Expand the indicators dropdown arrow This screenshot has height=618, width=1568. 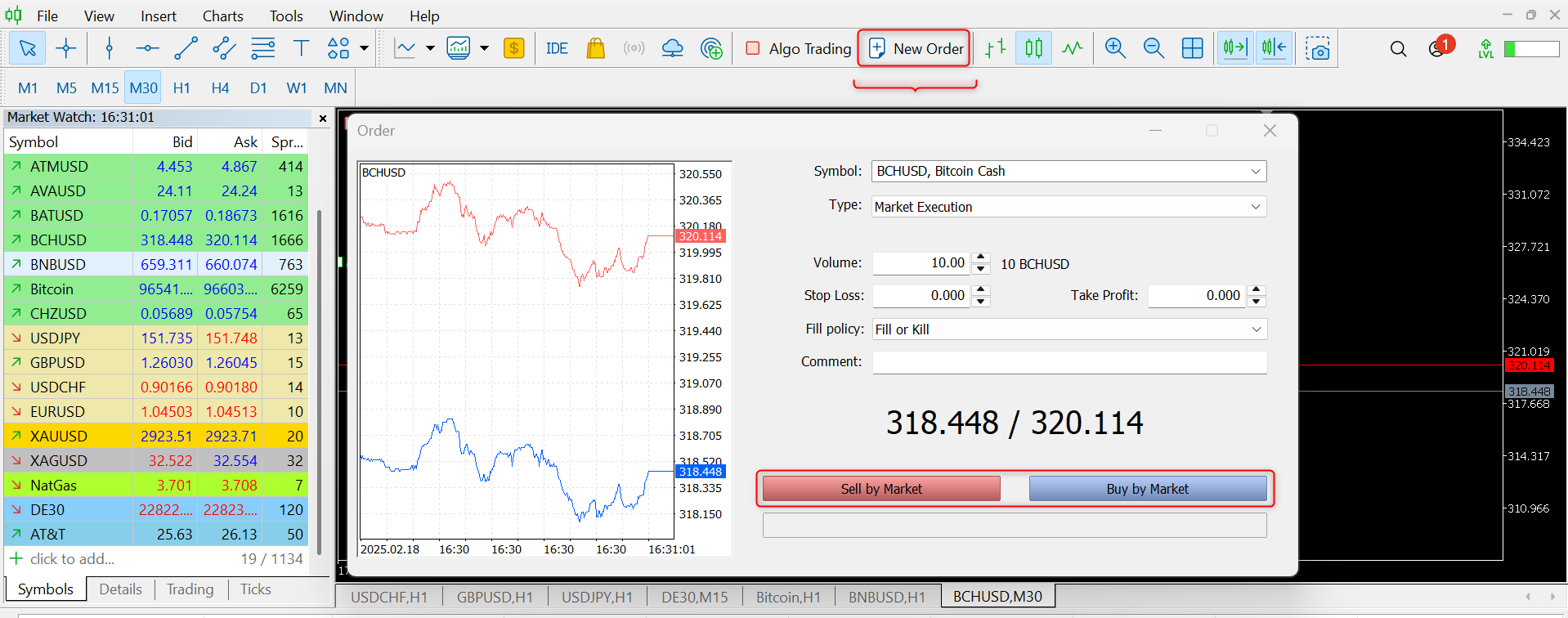pos(430,48)
